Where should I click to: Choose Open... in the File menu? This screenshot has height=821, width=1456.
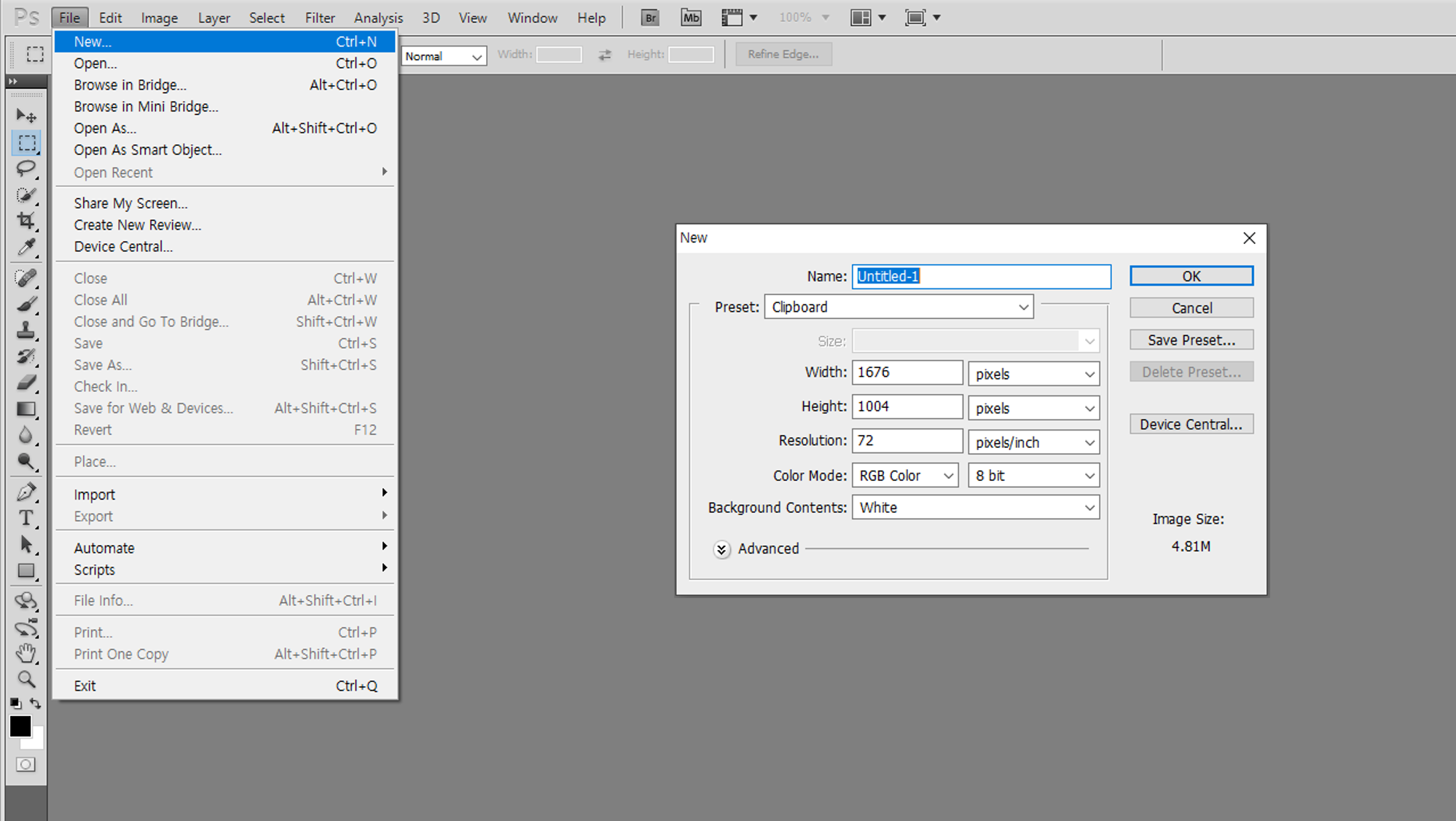95,63
